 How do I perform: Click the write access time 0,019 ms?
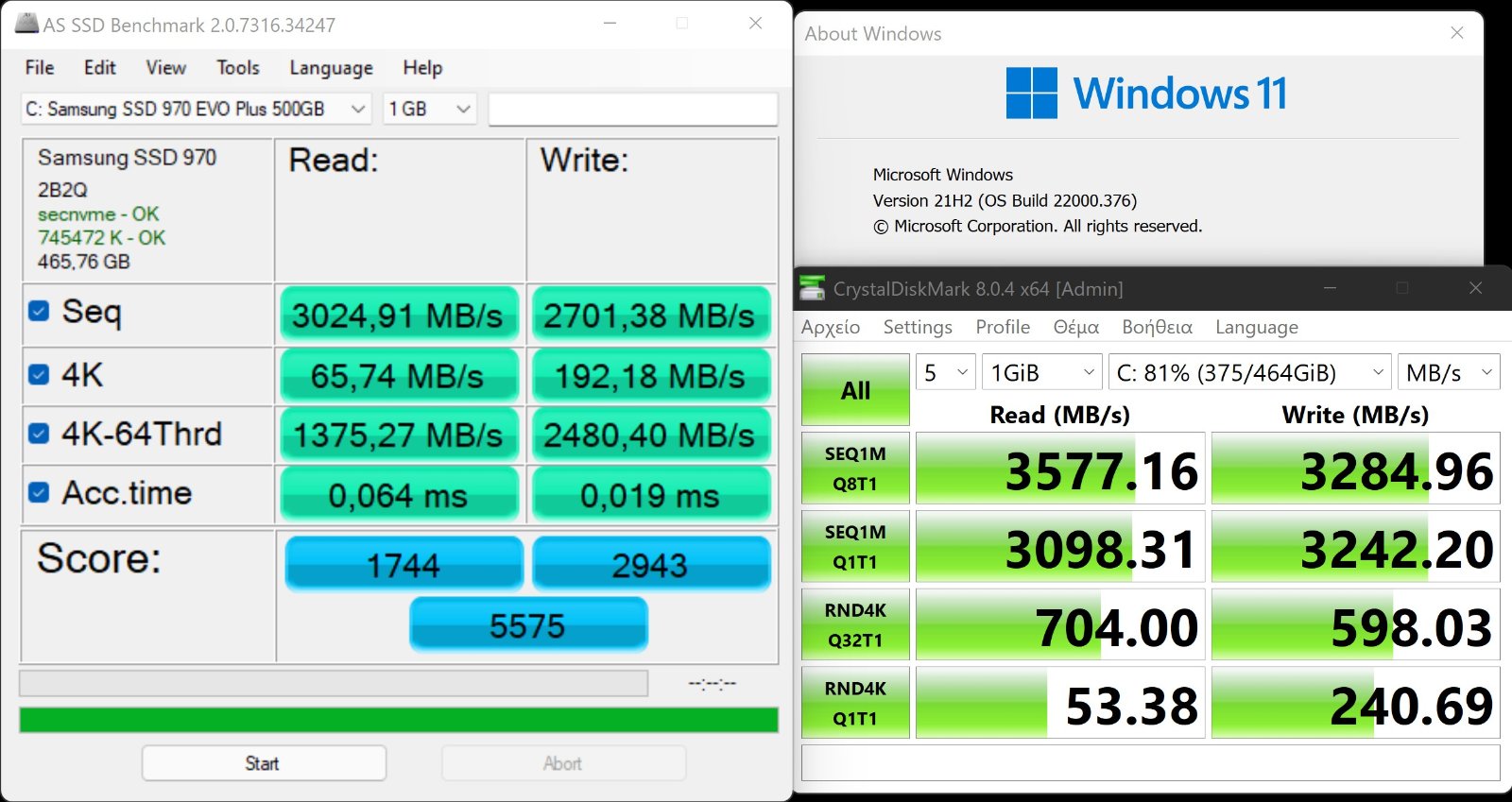(x=650, y=494)
